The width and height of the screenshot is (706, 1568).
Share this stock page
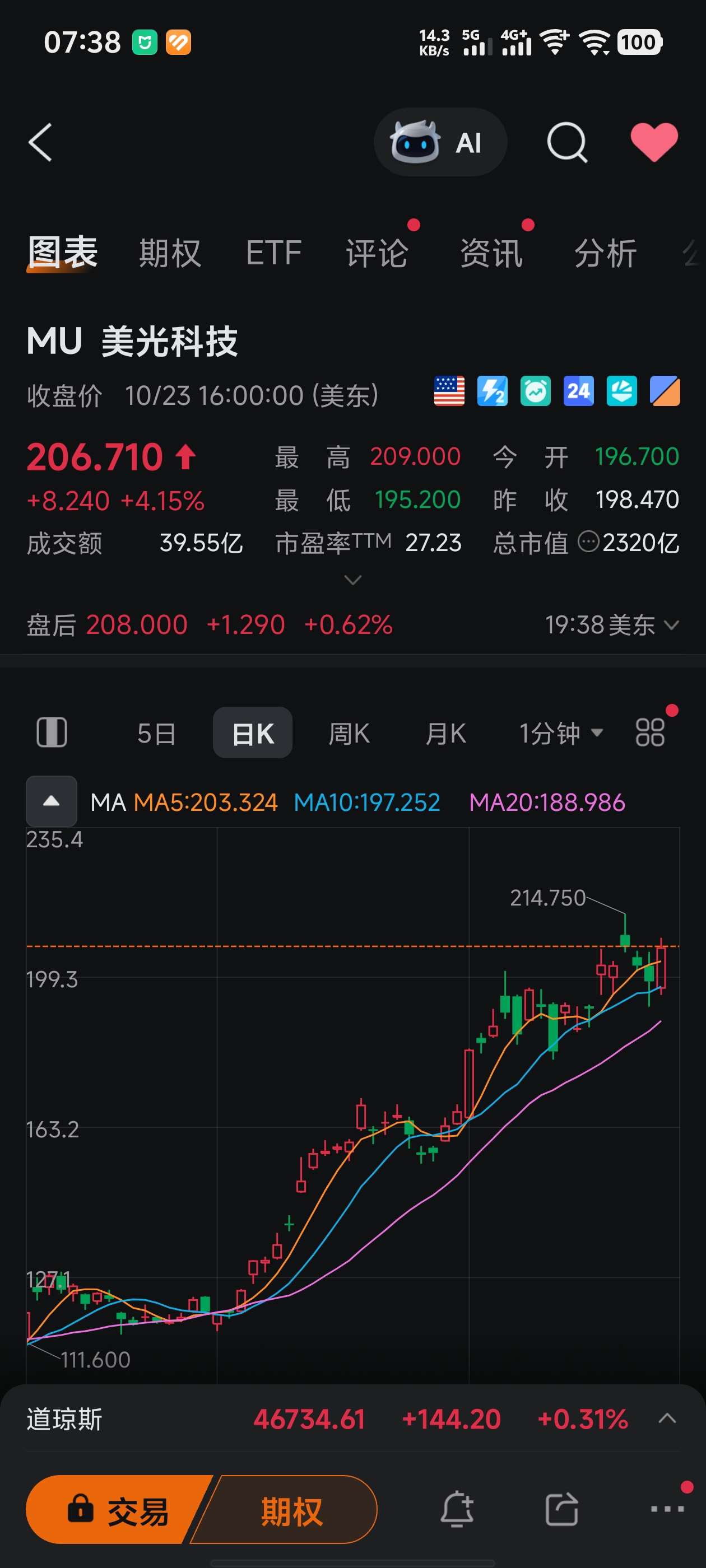pyautogui.click(x=561, y=1510)
